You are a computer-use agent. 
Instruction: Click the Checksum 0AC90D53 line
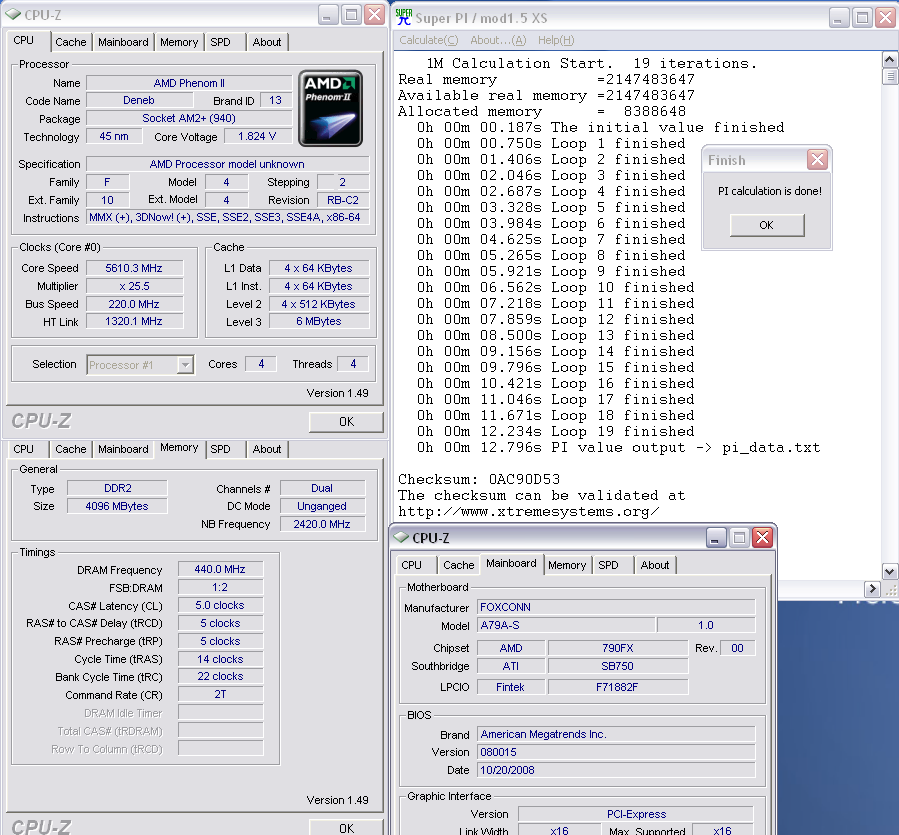479,479
